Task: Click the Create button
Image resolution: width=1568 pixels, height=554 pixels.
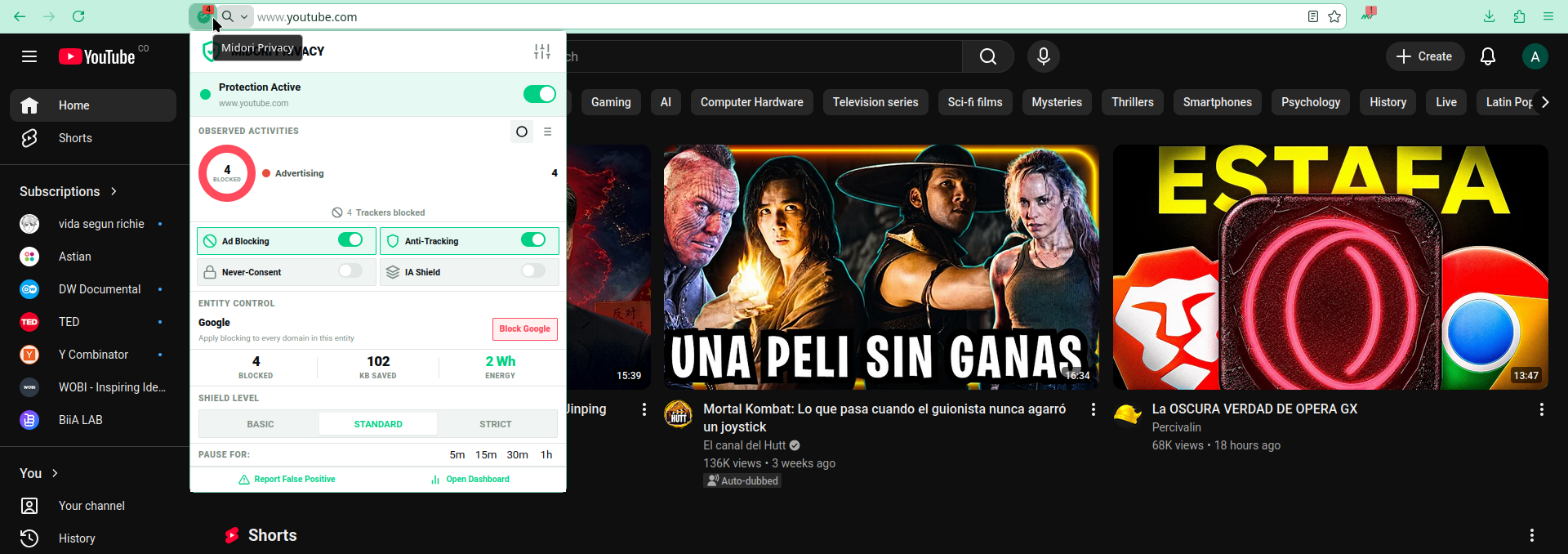Action: tap(1425, 56)
